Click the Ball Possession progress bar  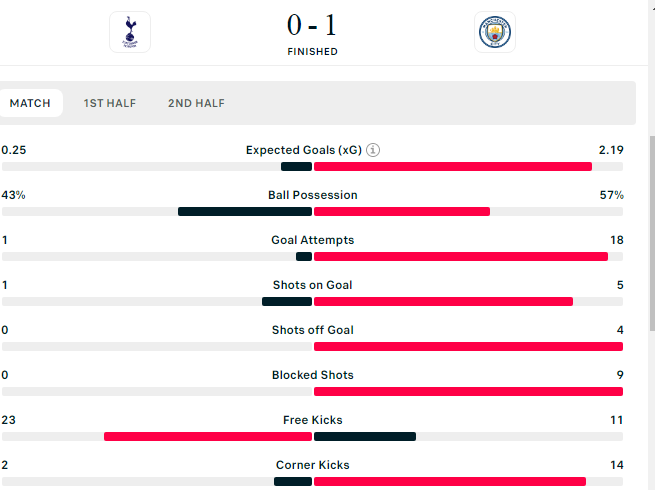312,211
